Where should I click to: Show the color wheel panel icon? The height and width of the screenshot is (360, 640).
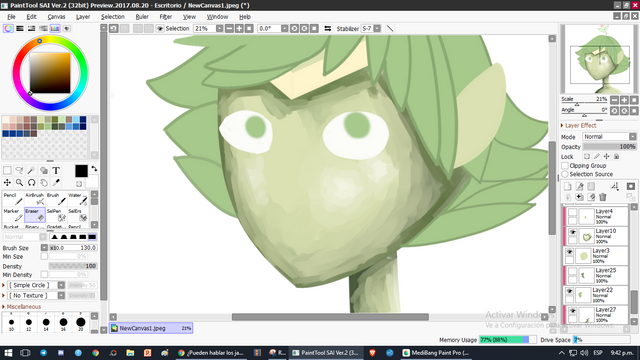coord(8,28)
